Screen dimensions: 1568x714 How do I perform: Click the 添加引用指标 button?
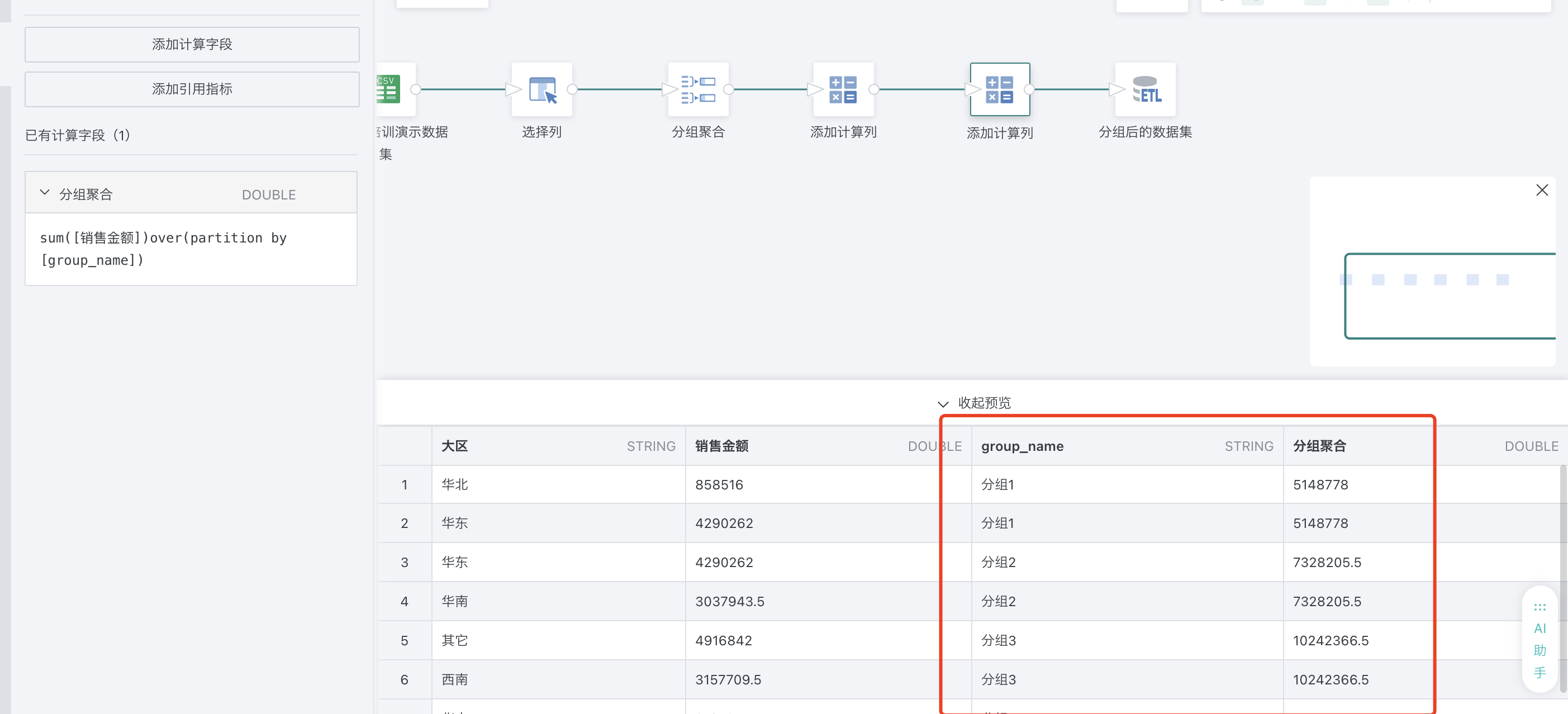[x=192, y=89]
